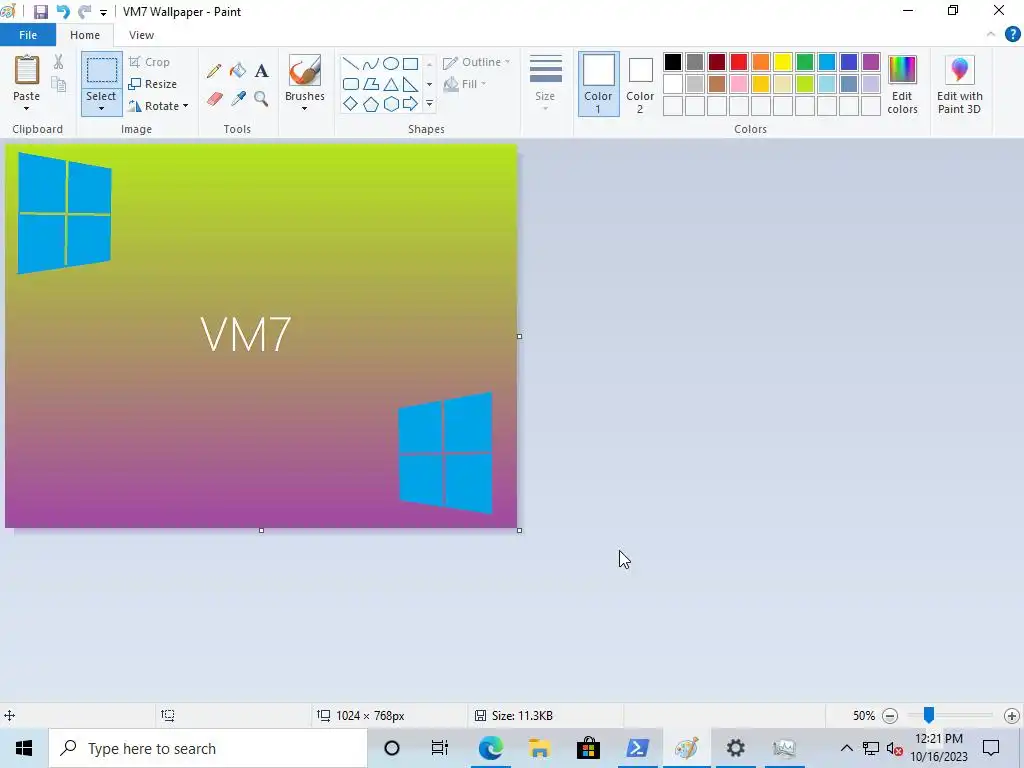Select the Fill with color bucket tool
The height and width of the screenshot is (768, 1024).
point(238,71)
